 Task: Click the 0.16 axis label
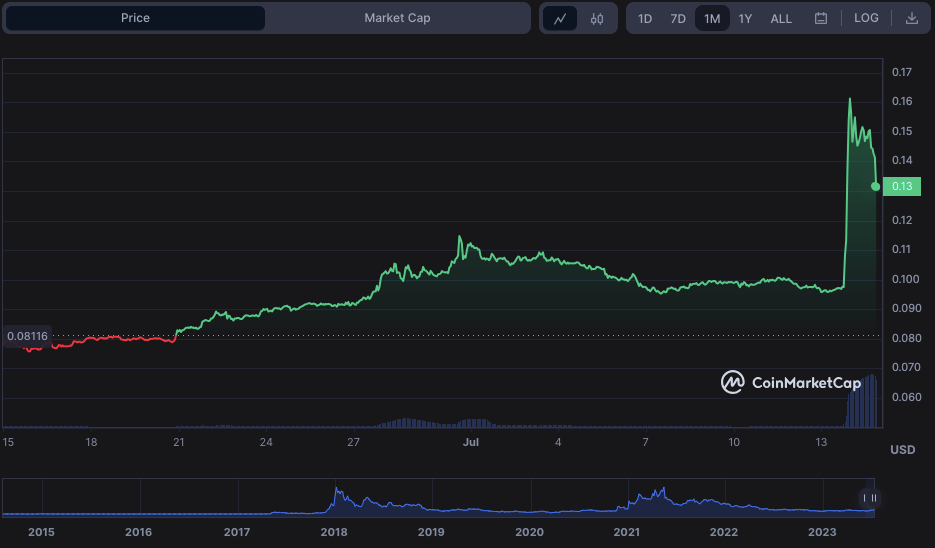902,101
